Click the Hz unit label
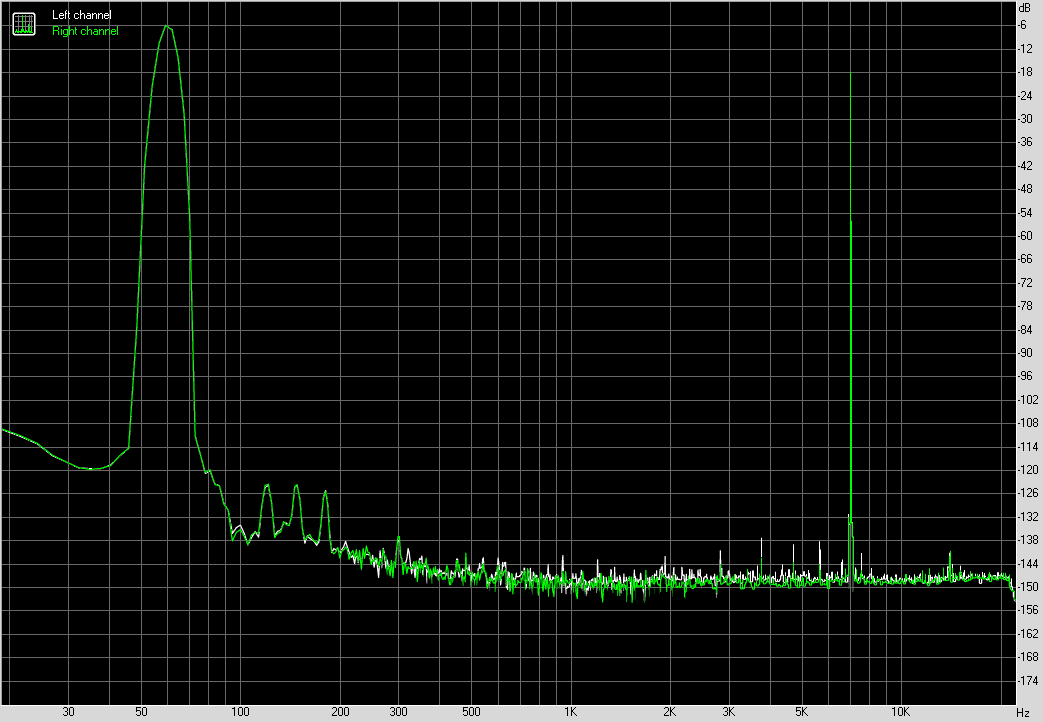The width and height of the screenshot is (1043, 722). click(1023, 713)
